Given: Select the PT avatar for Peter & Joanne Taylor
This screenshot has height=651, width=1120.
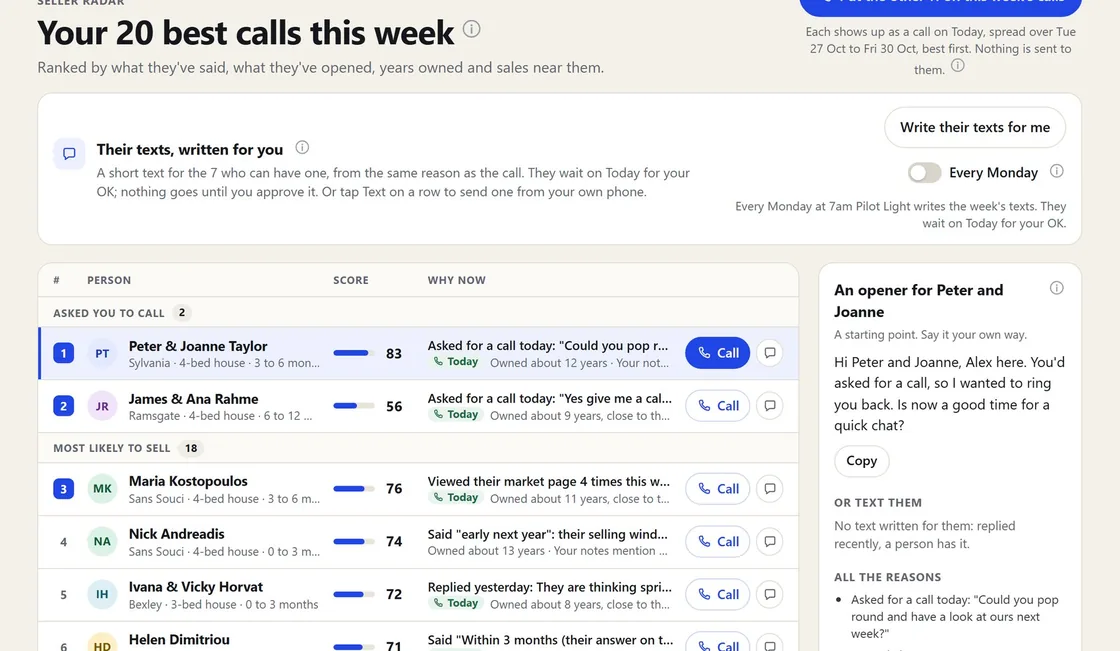Looking at the screenshot, I should coord(102,353).
